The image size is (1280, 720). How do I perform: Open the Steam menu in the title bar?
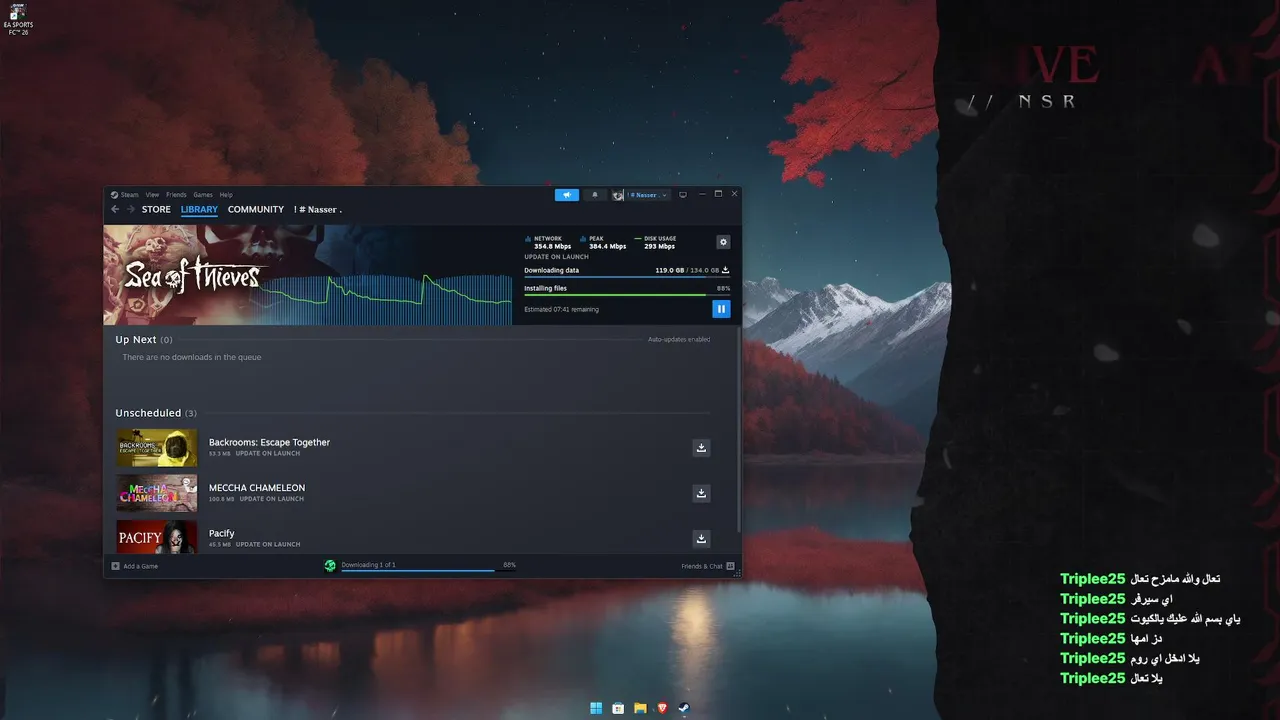[x=130, y=195]
